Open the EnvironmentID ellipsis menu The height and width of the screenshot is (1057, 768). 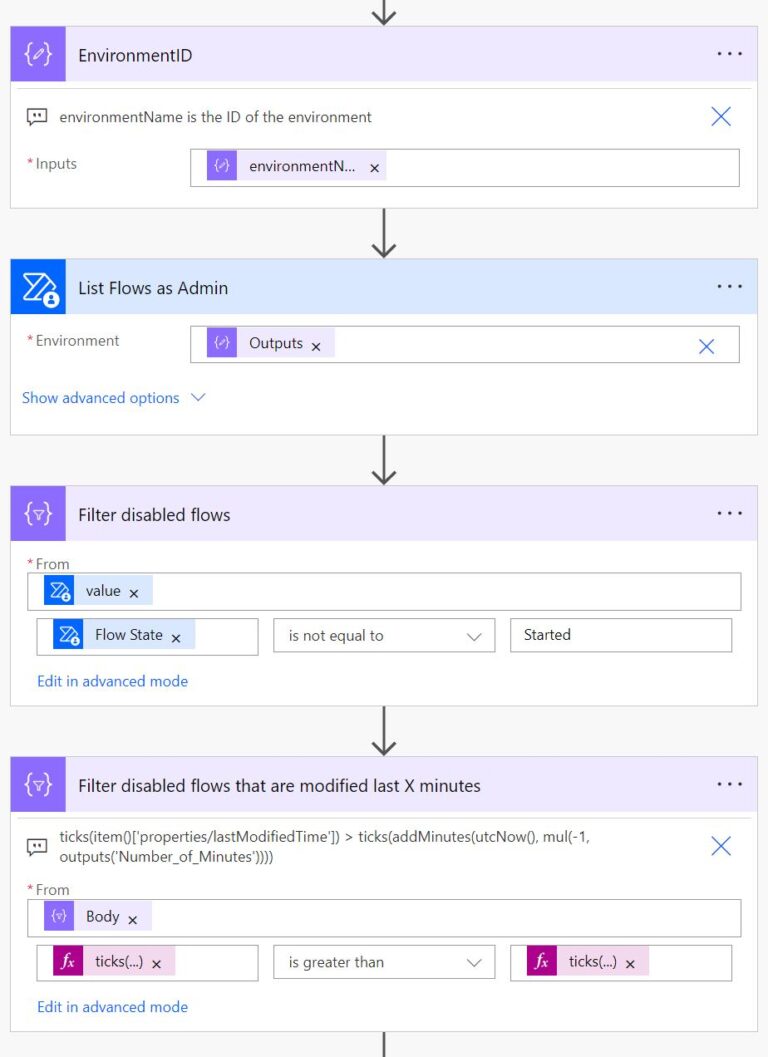tap(729, 54)
